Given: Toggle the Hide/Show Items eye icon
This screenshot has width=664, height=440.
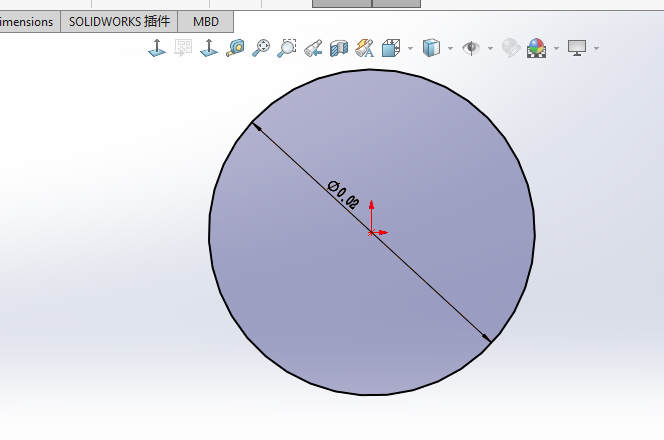Looking at the screenshot, I should coord(471,48).
